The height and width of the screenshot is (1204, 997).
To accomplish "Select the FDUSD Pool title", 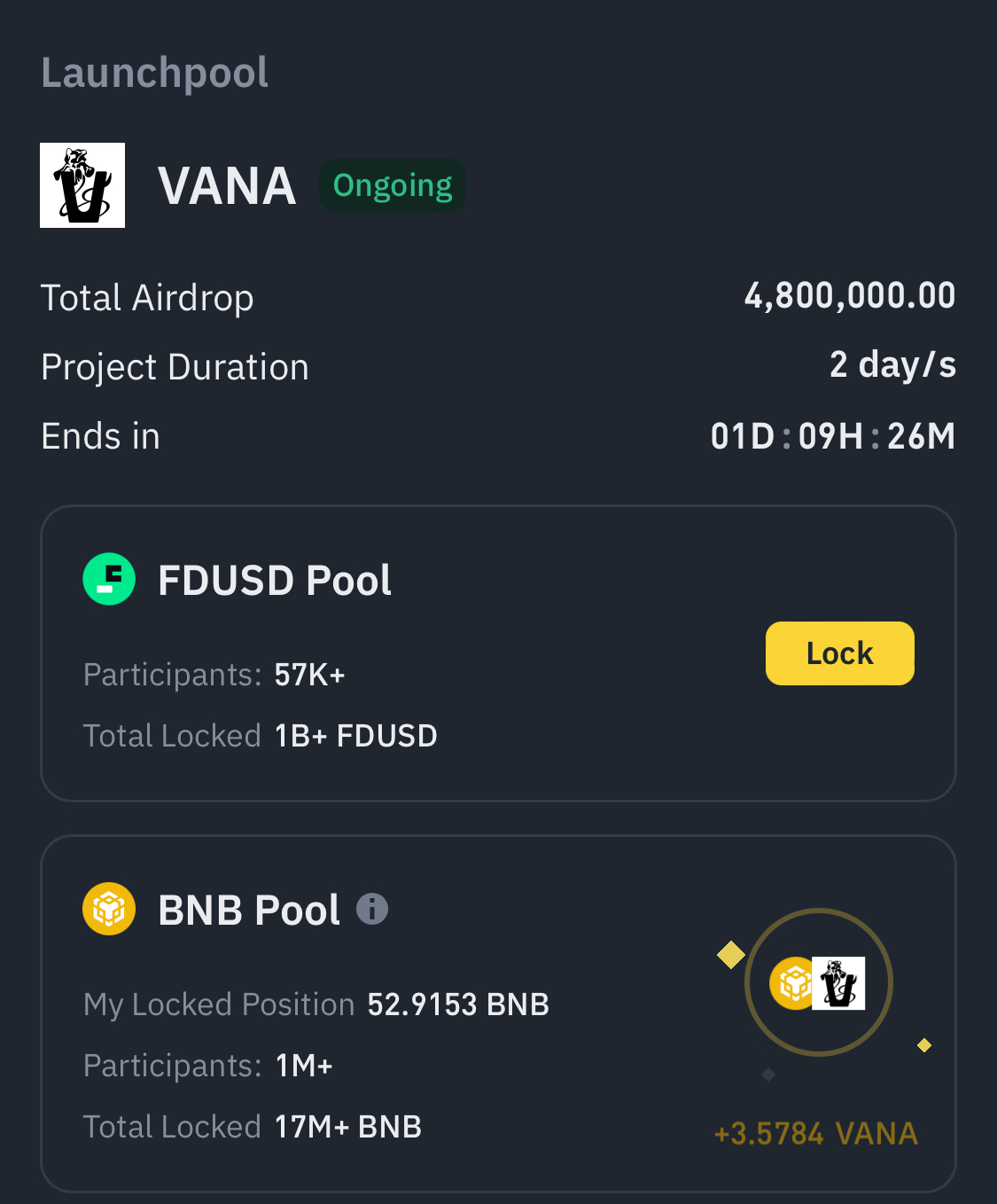I will [x=274, y=581].
